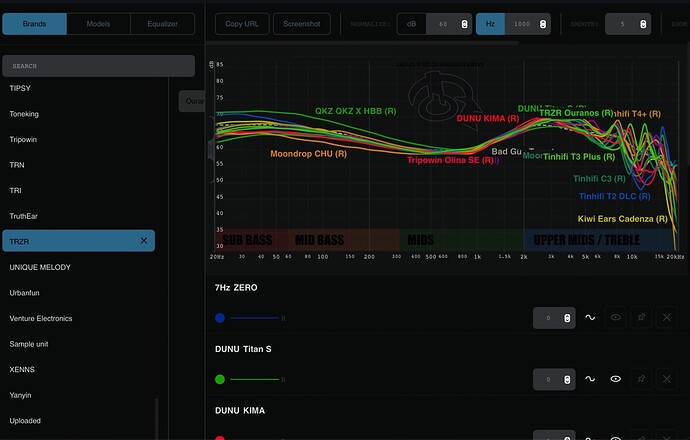Click the Copy URL button
The width and height of the screenshot is (690, 440).
[242, 24]
